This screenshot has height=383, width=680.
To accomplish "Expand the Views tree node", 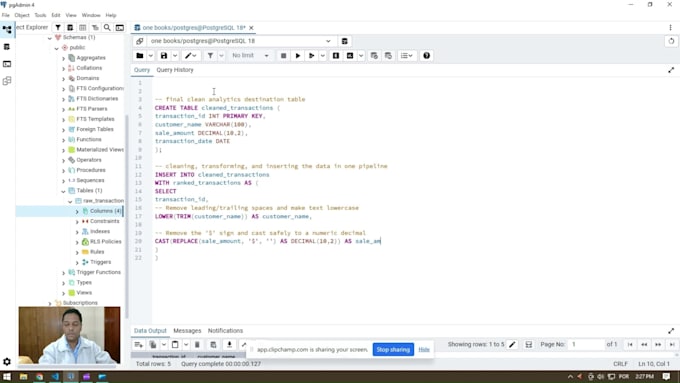I will click(x=63, y=293).
